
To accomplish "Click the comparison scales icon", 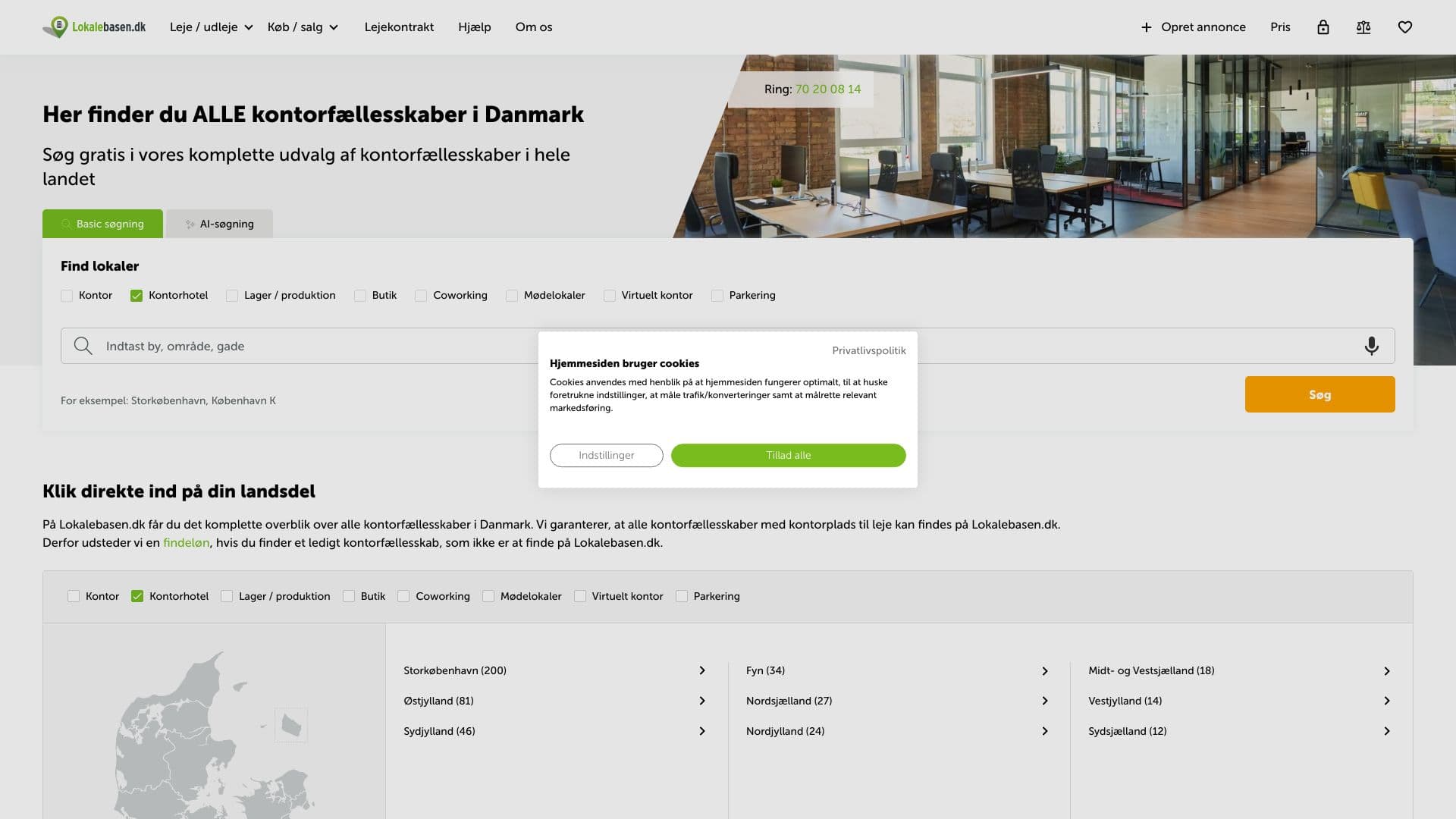I will click(1363, 27).
